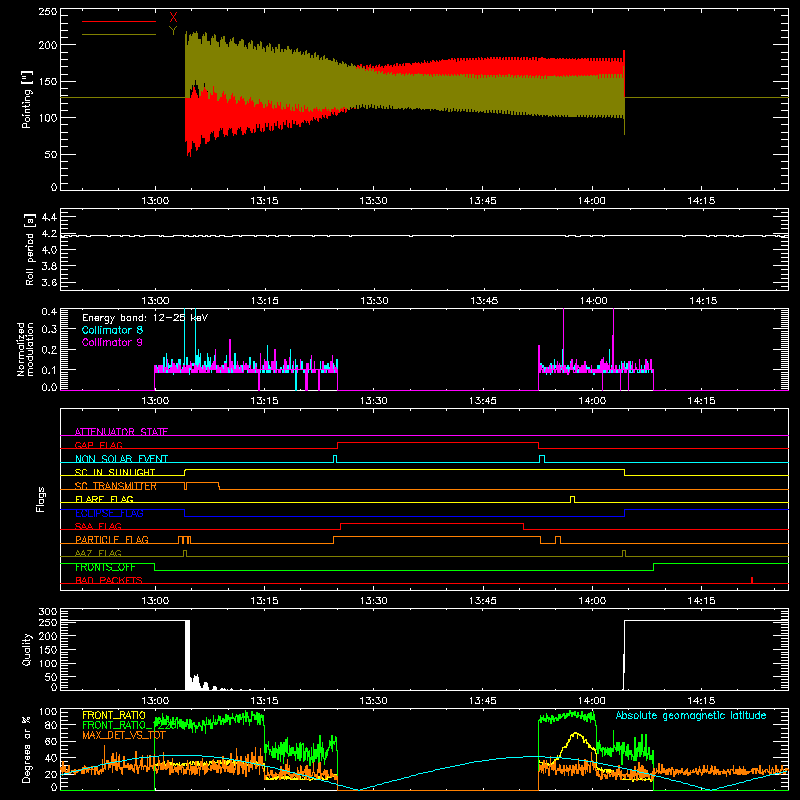The image size is (800, 800).
Task: Click the 'ATTENUATOR_STATE' flag label
Action: 121,432
